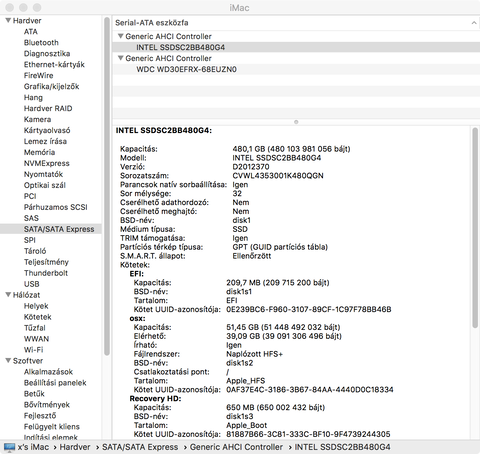Choose NVMExpress entry
The image size is (480, 454).
[47, 163]
